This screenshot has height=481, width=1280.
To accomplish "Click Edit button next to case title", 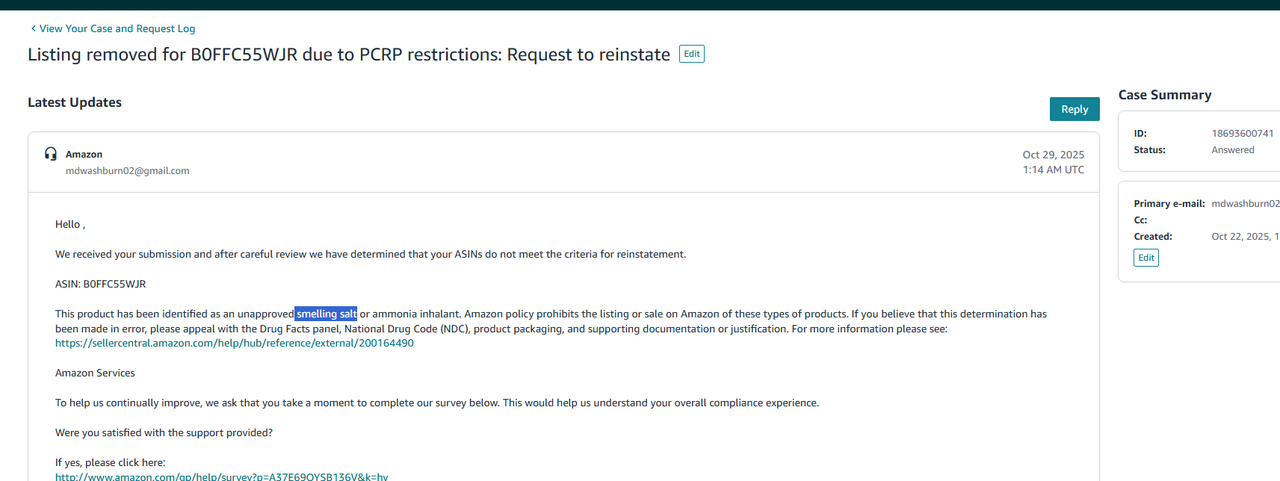I will [691, 54].
